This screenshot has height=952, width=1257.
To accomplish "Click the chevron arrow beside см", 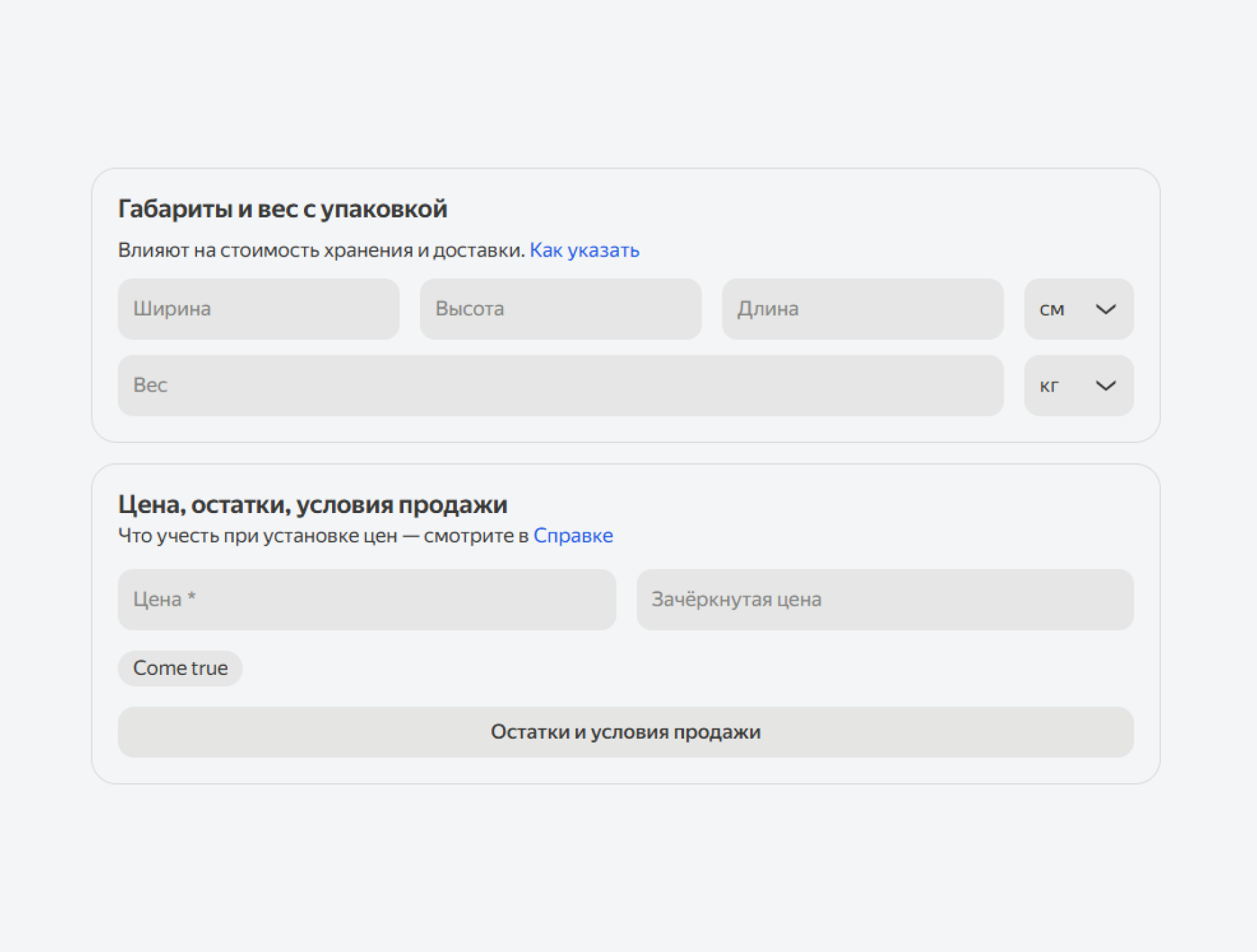I will tap(1105, 309).
